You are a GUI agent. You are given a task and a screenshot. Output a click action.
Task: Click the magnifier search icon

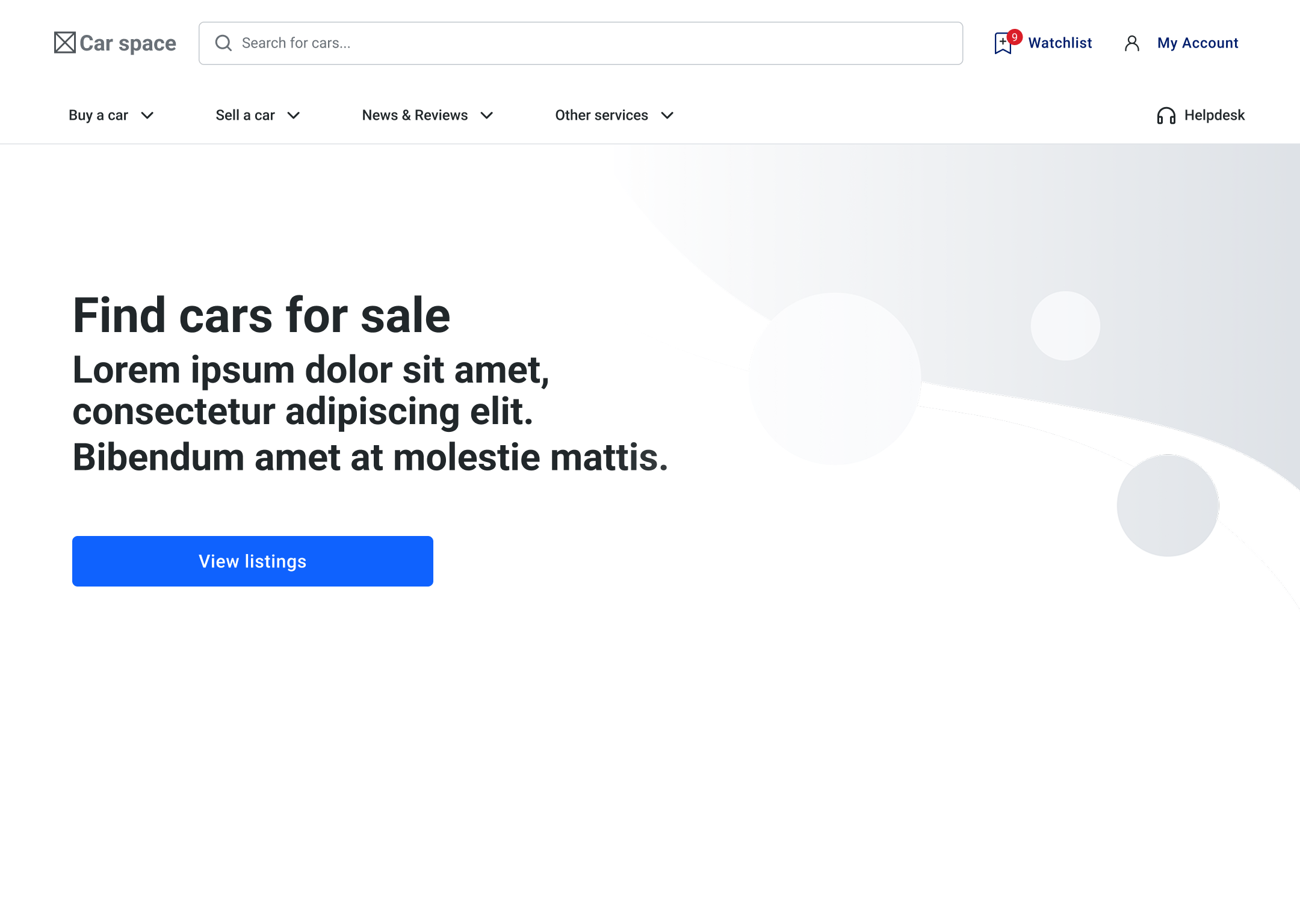(223, 43)
